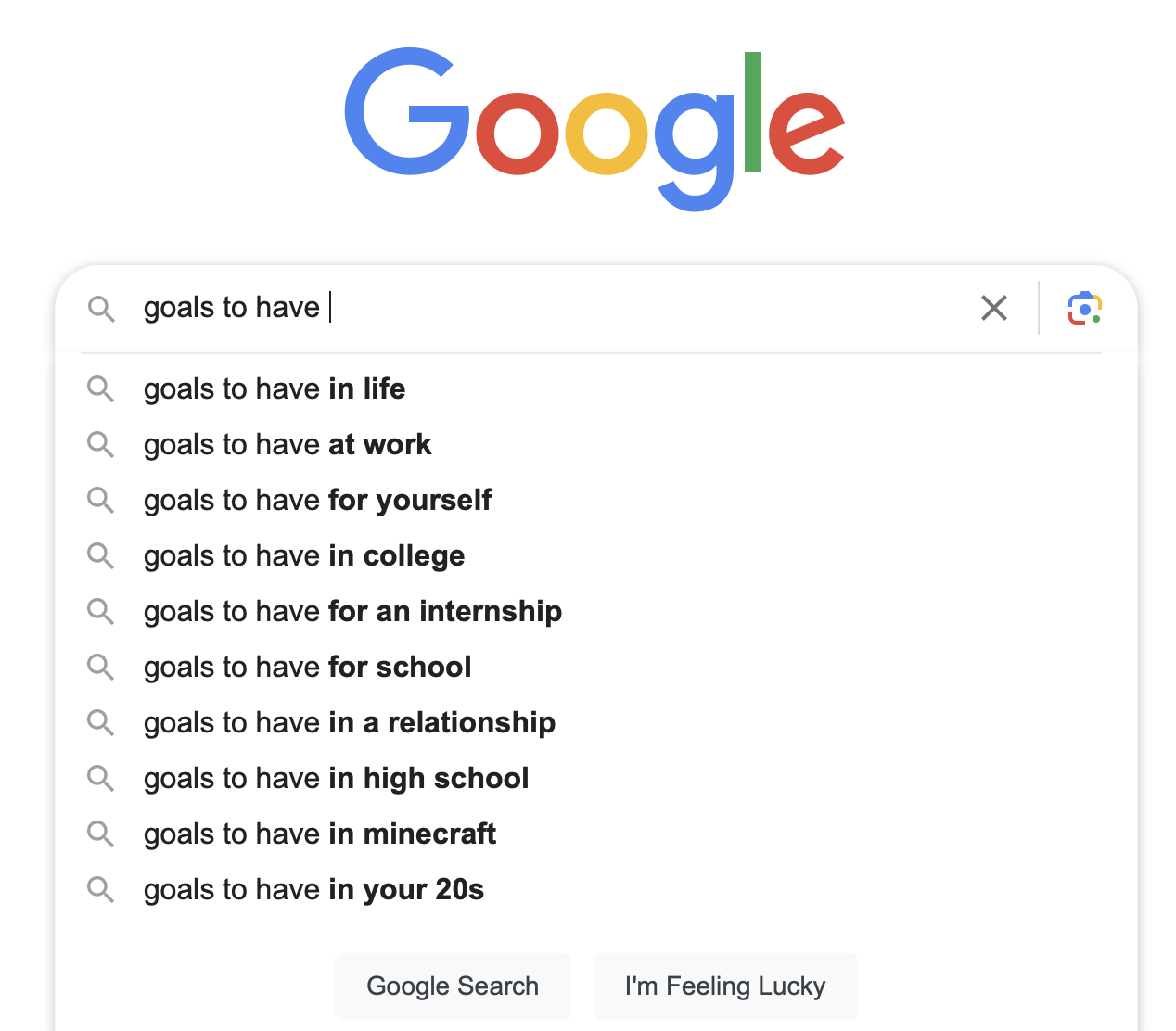The height and width of the screenshot is (1031, 1176).
Task: Pick "goals to have in a relationship"
Action: tap(350, 723)
